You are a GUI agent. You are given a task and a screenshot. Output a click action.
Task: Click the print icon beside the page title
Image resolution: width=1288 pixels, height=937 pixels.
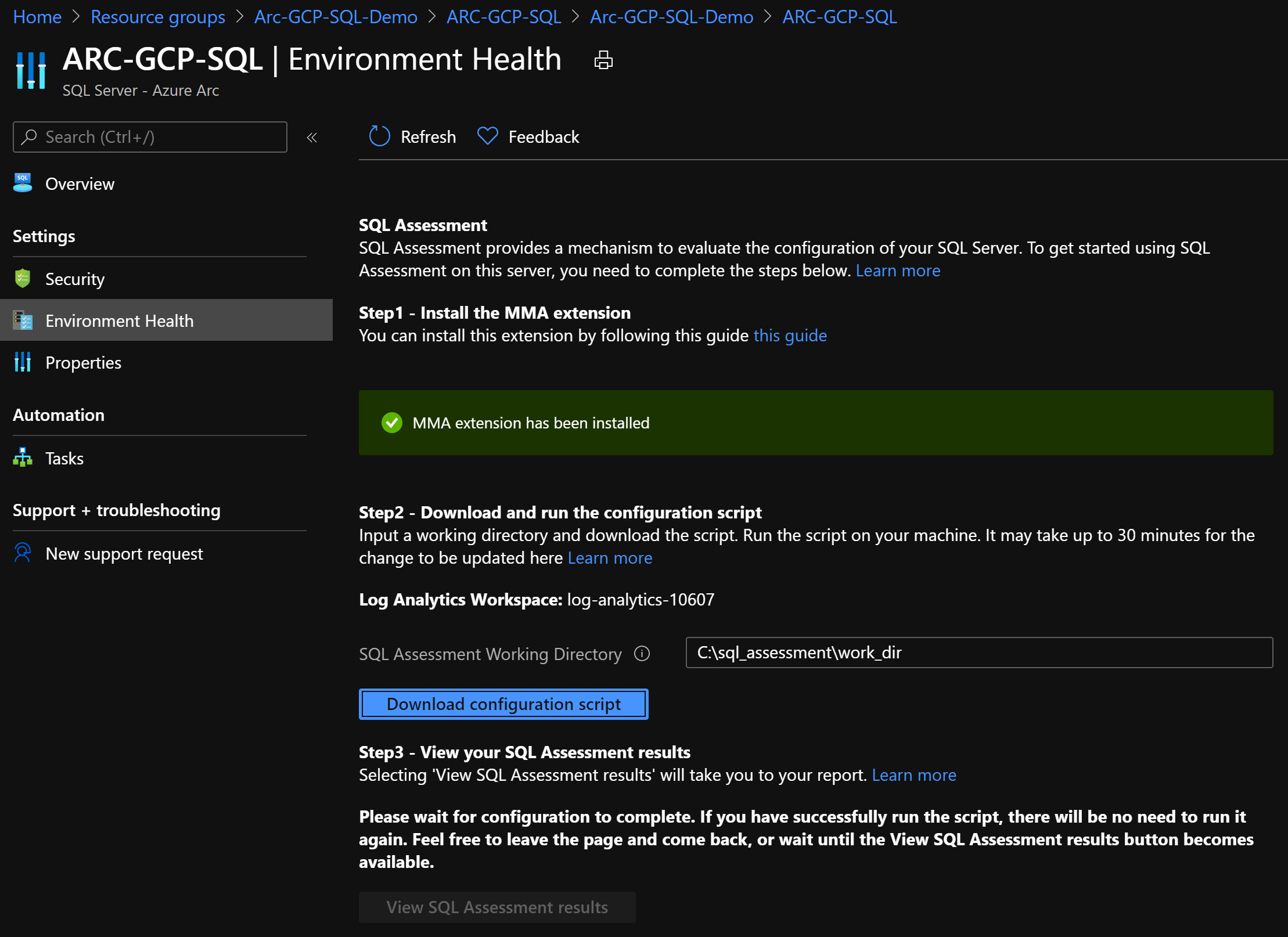(x=603, y=60)
